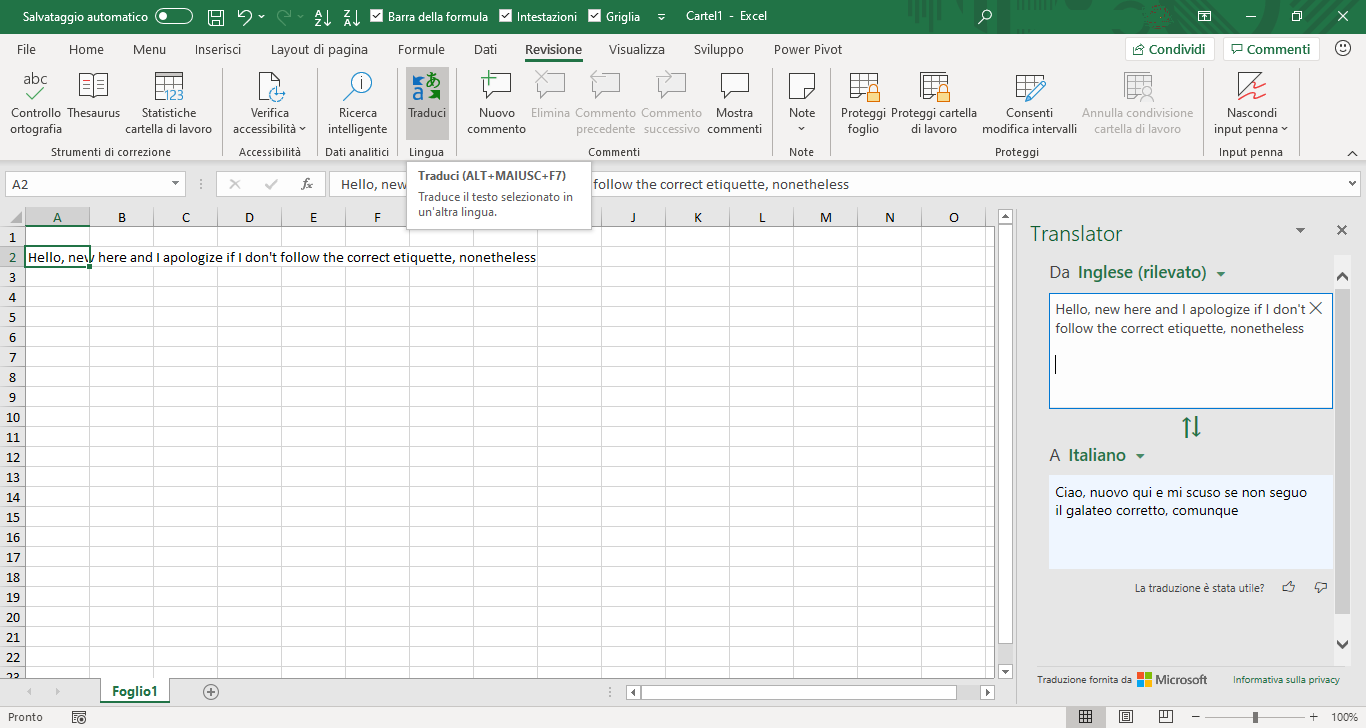This screenshot has width=1366, height=728.
Task: Open Translator pane options arrow
Action: tap(1300, 230)
